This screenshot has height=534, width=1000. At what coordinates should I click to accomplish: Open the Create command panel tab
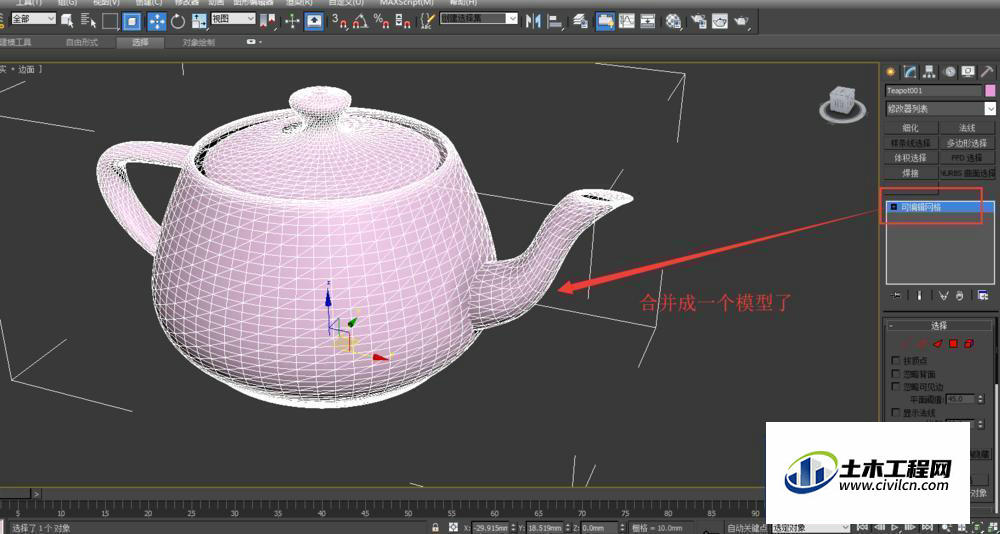890,71
